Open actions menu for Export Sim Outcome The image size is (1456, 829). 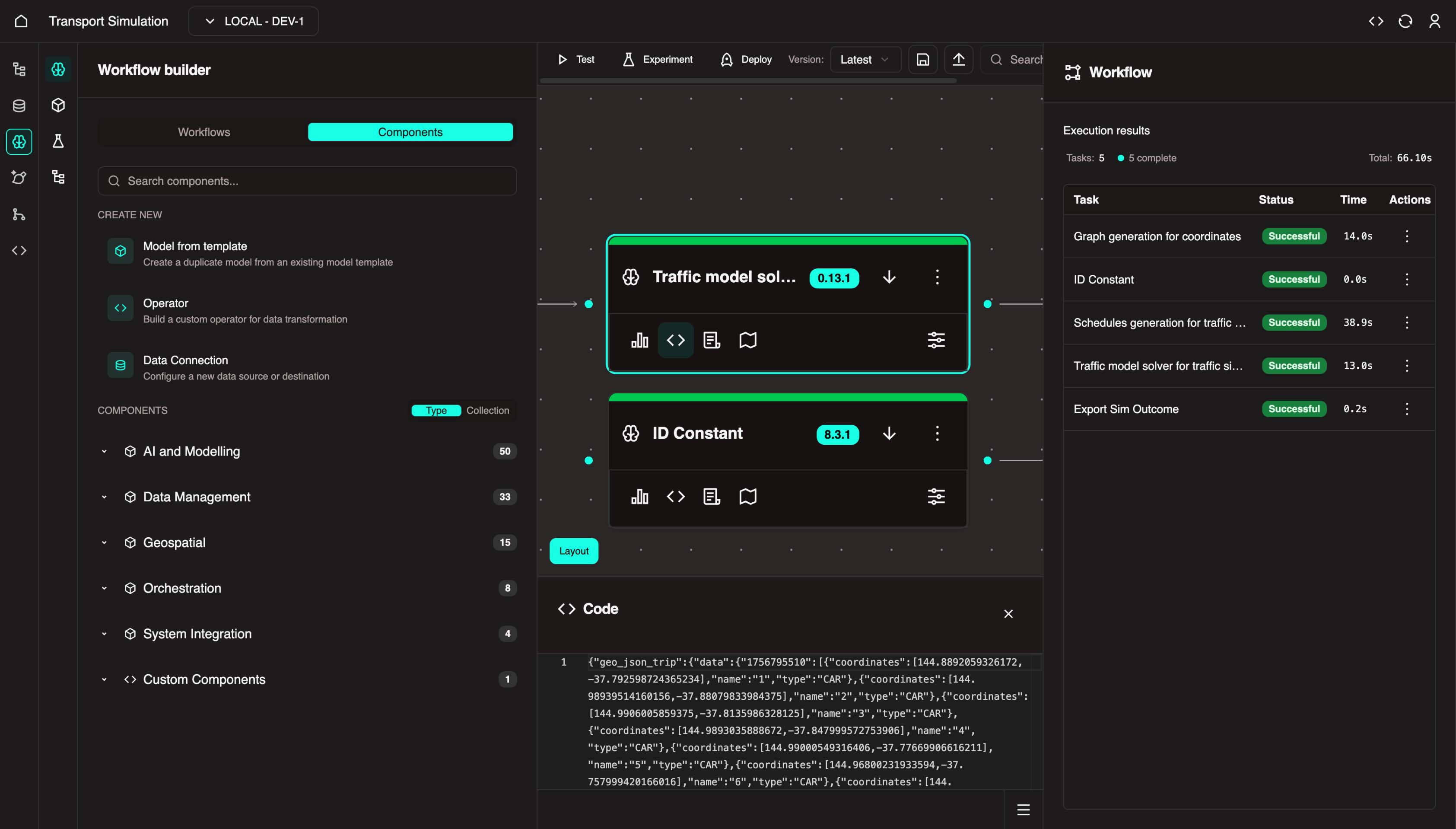pyautogui.click(x=1406, y=409)
